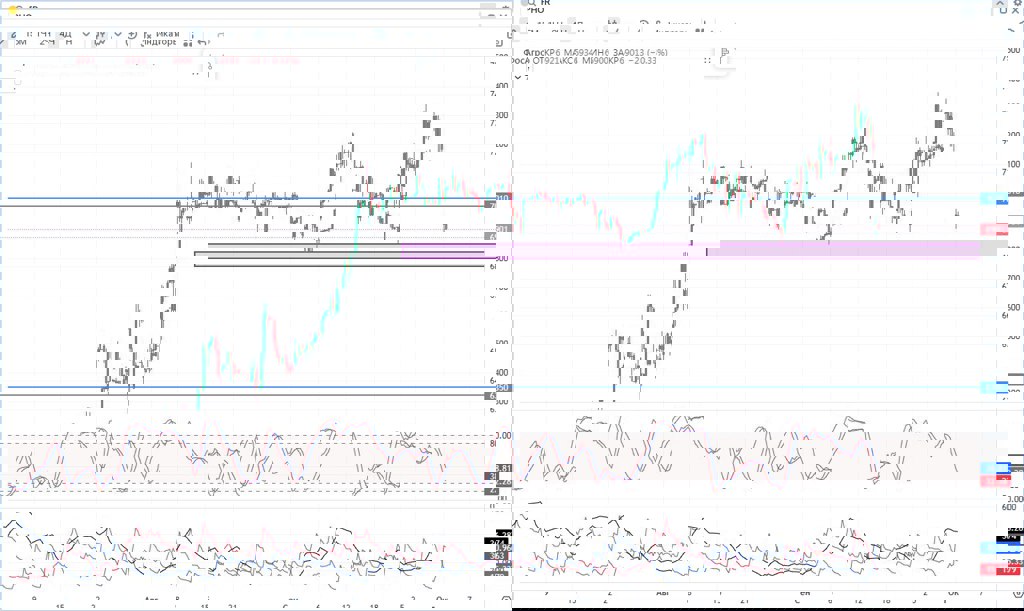The height and width of the screenshot is (611, 1024).
Task: Click the blue oscillator value label on right pane
Action: [995, 467]
